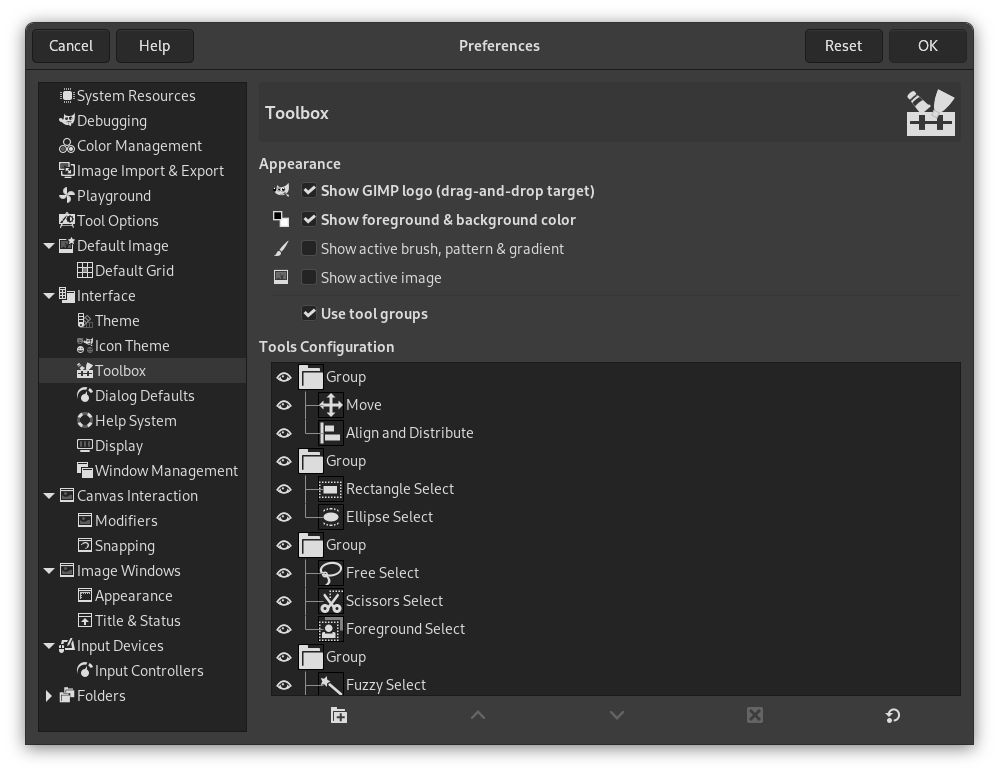Viewport: 999px width, 773px height.
Task: Click the Scissors Select tool icon
Action: (330, 600)
